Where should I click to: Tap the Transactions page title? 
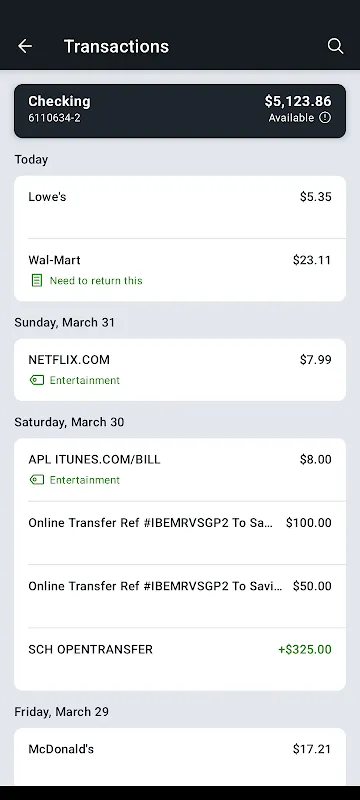point(116,46)
